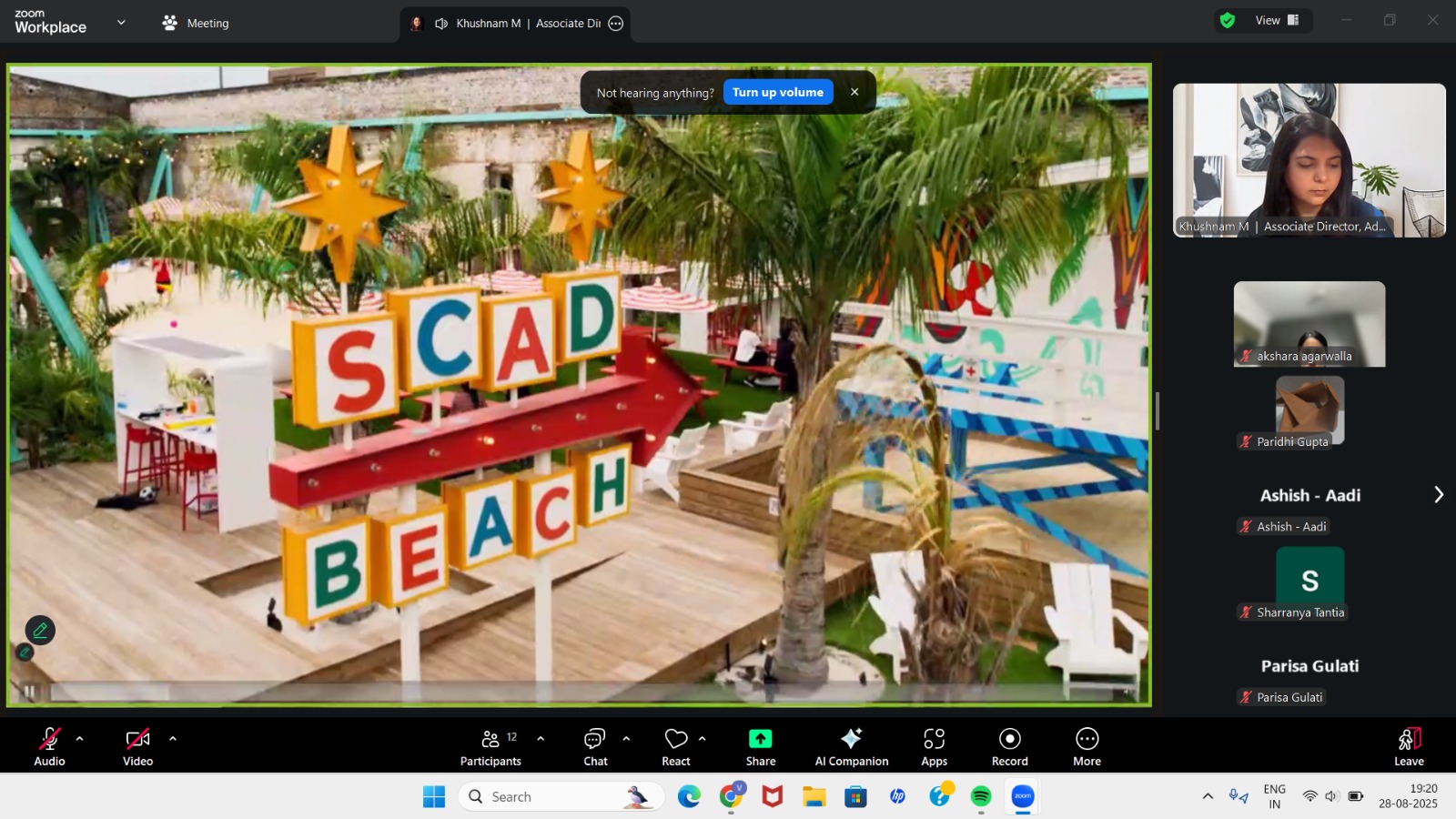Open the React emoji menu

(x=675, y=746)
